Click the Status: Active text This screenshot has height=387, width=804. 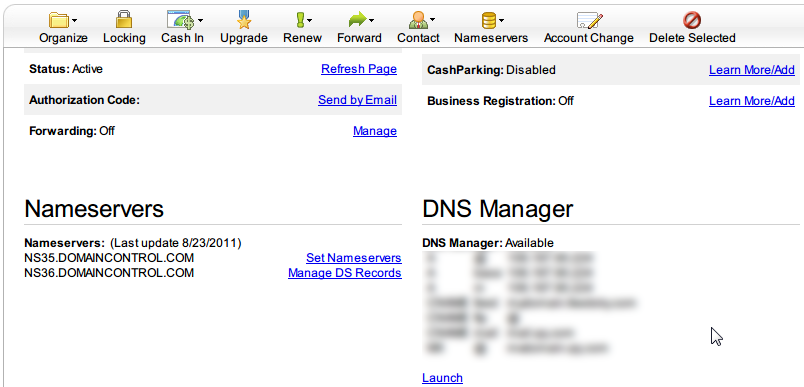click(x=66, y=69)
